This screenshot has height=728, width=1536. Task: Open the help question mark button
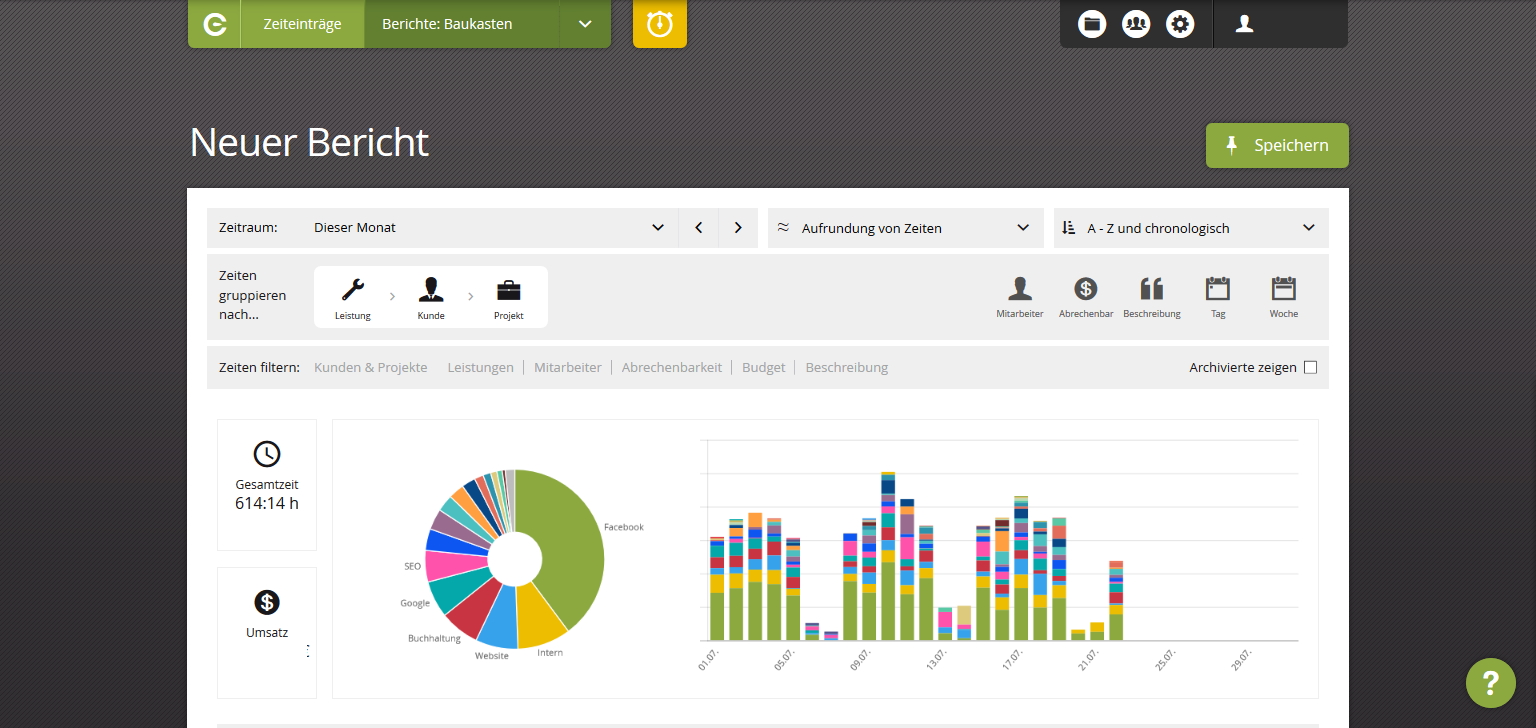(1491, 683)
